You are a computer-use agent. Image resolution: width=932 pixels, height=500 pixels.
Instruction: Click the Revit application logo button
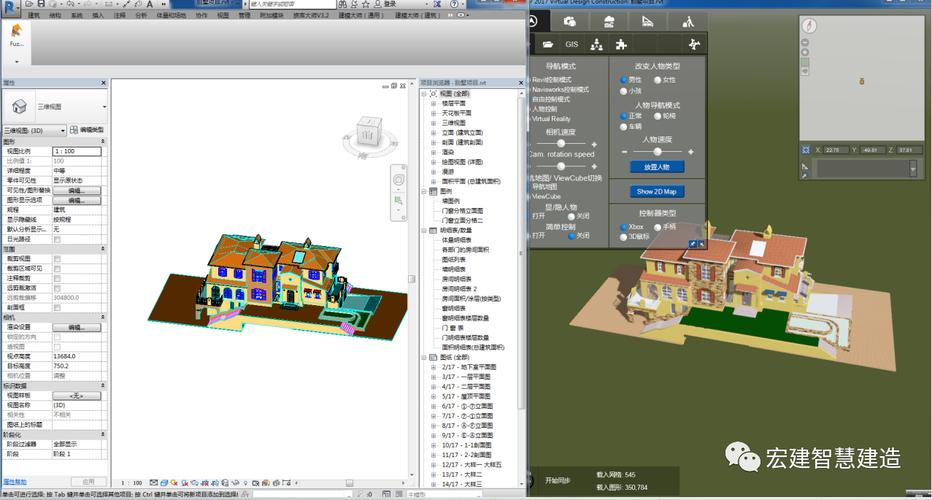point(9,6)
